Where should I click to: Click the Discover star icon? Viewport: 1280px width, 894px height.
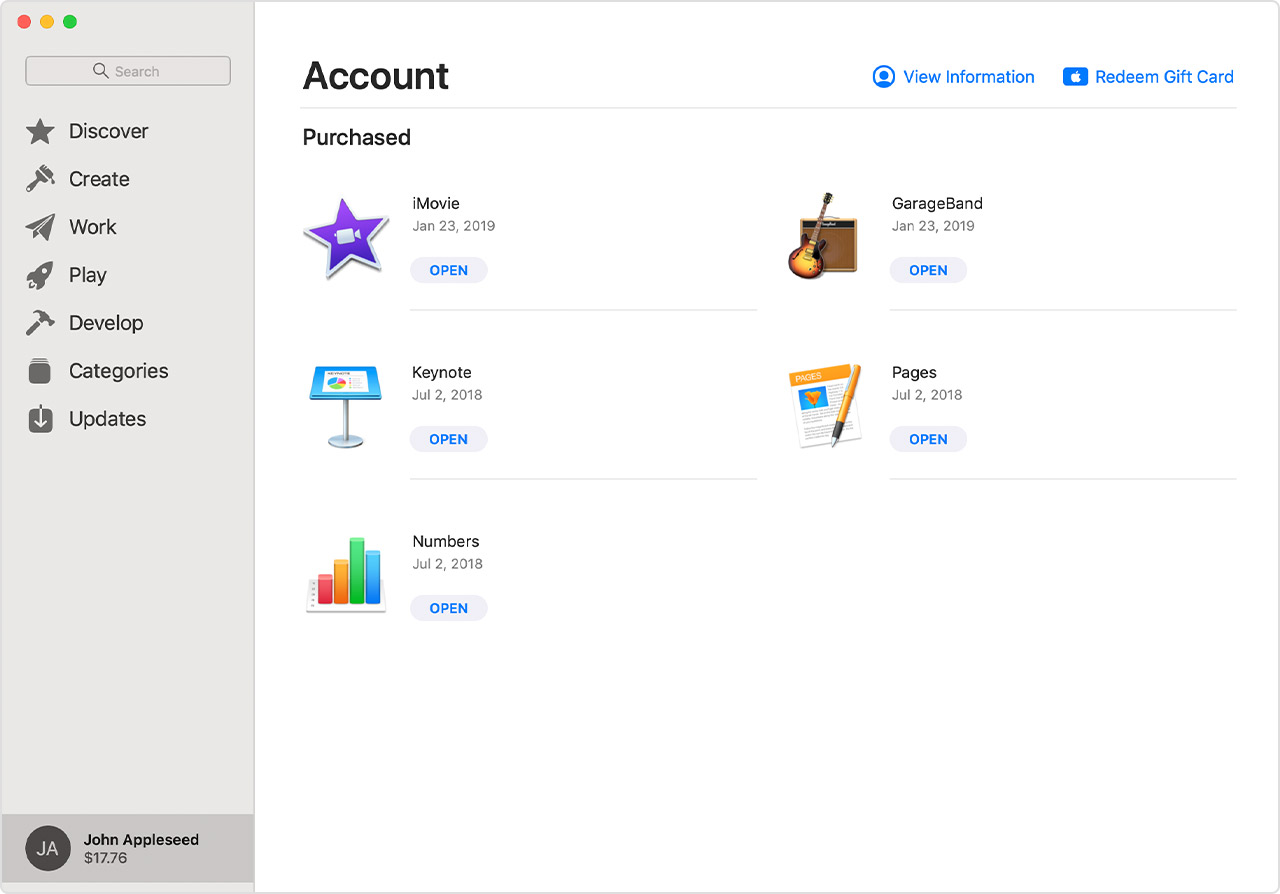[x=40, y=131]
